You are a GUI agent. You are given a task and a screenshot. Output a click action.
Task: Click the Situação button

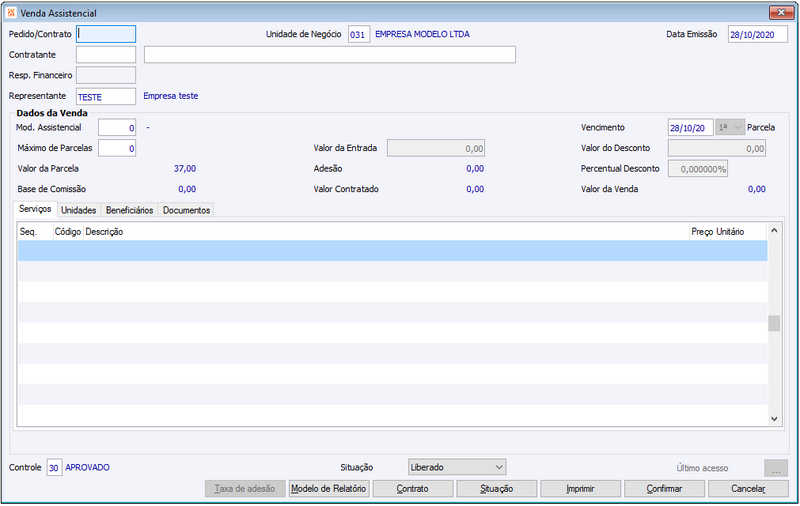[496, 489]
